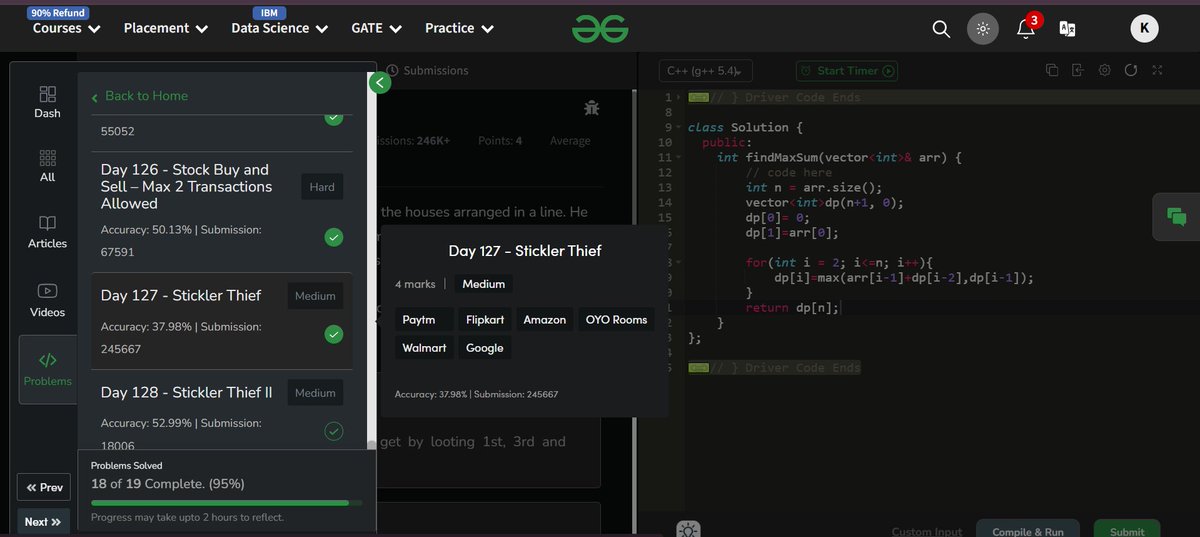This screenshot has height=537, width=1200.
Task: Click the Points: 4 label
Action: [x=500, y=141]
